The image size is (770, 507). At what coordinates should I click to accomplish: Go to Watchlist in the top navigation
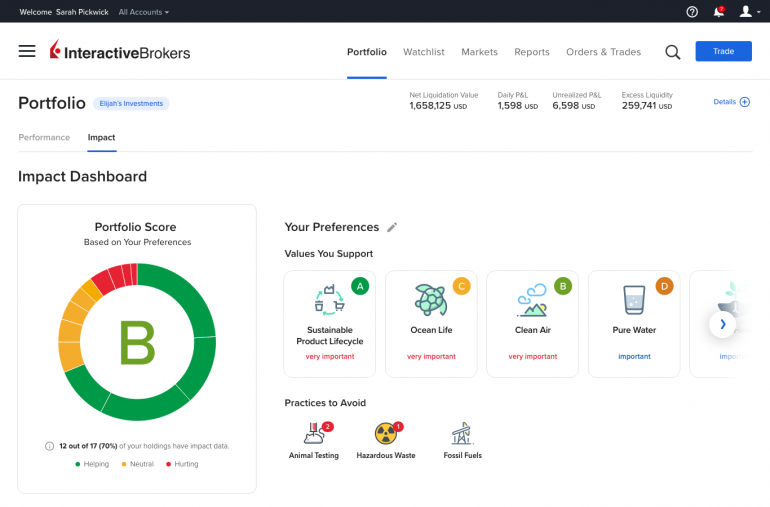[424, 52]
